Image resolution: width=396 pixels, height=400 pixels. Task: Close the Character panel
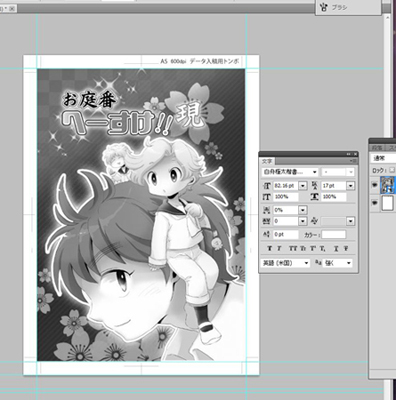coord(355,154)
